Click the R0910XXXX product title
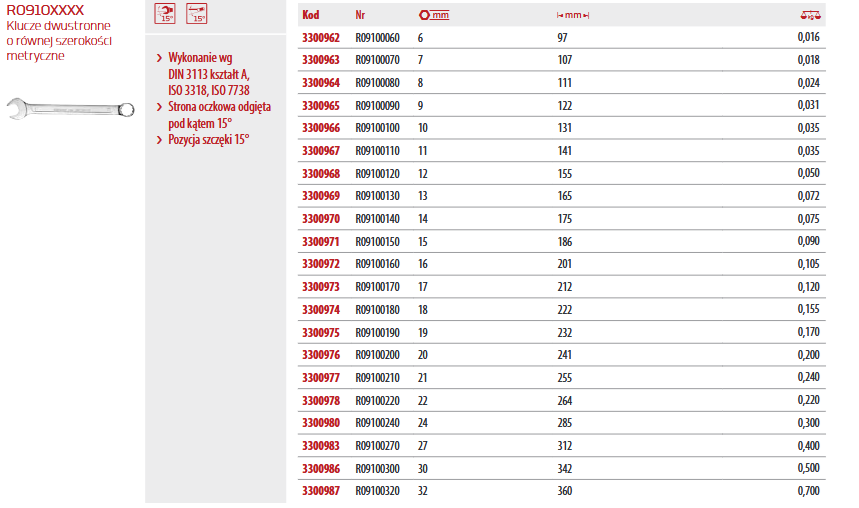859x508 pixels. (x=45, y=10)
